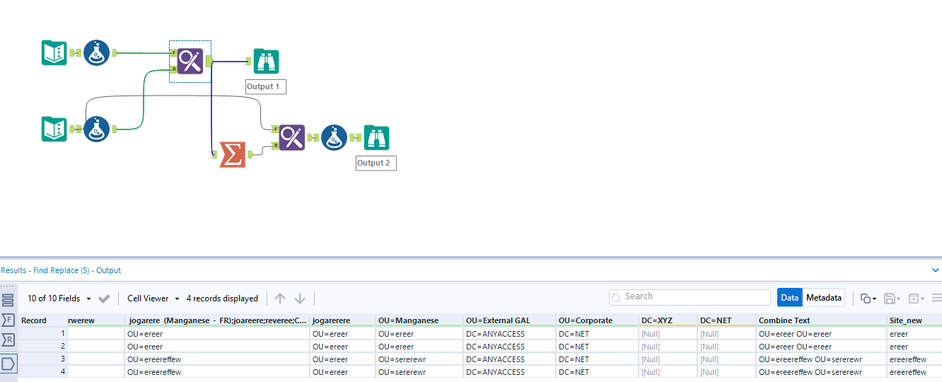
Task: Collapse the Results panel with the chevron
Action: 934,270
